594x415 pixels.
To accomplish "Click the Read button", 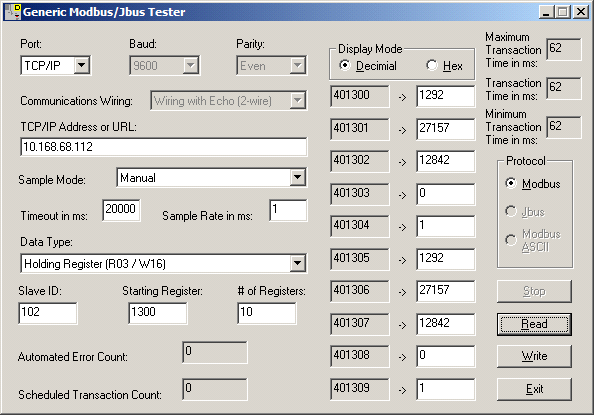I will pos(534,324).
